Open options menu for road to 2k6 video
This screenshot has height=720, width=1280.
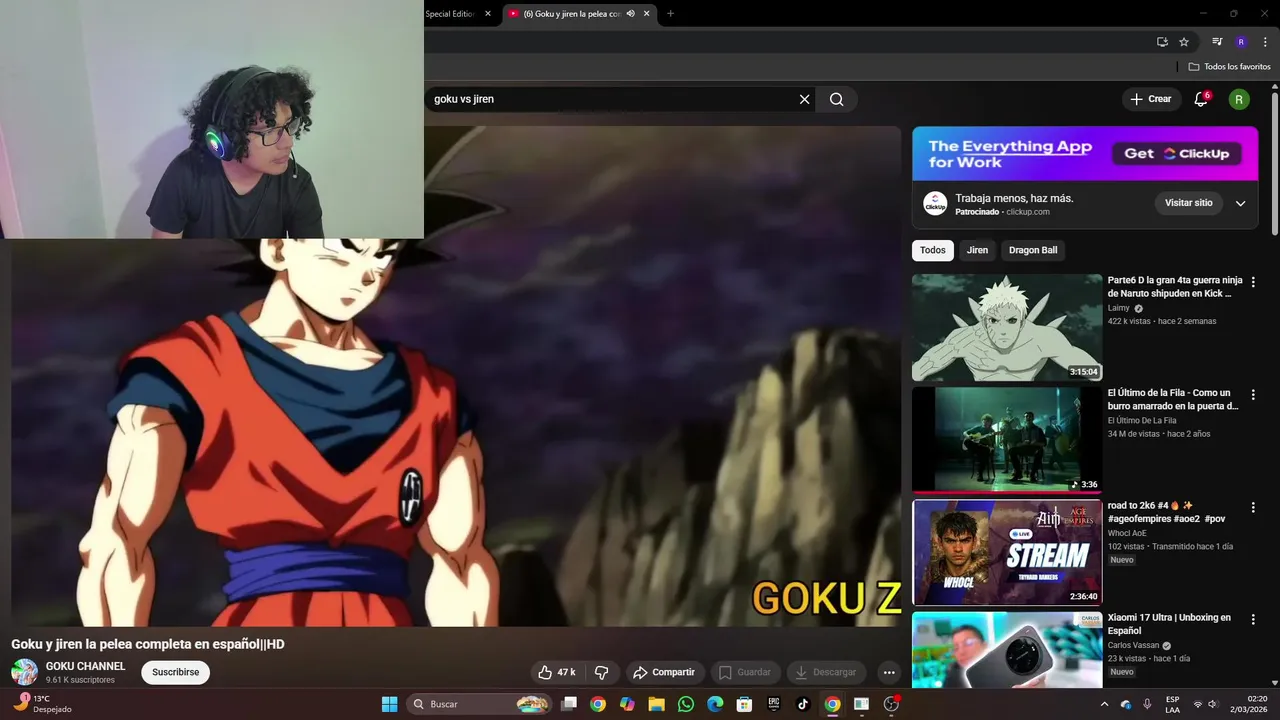1253,507
